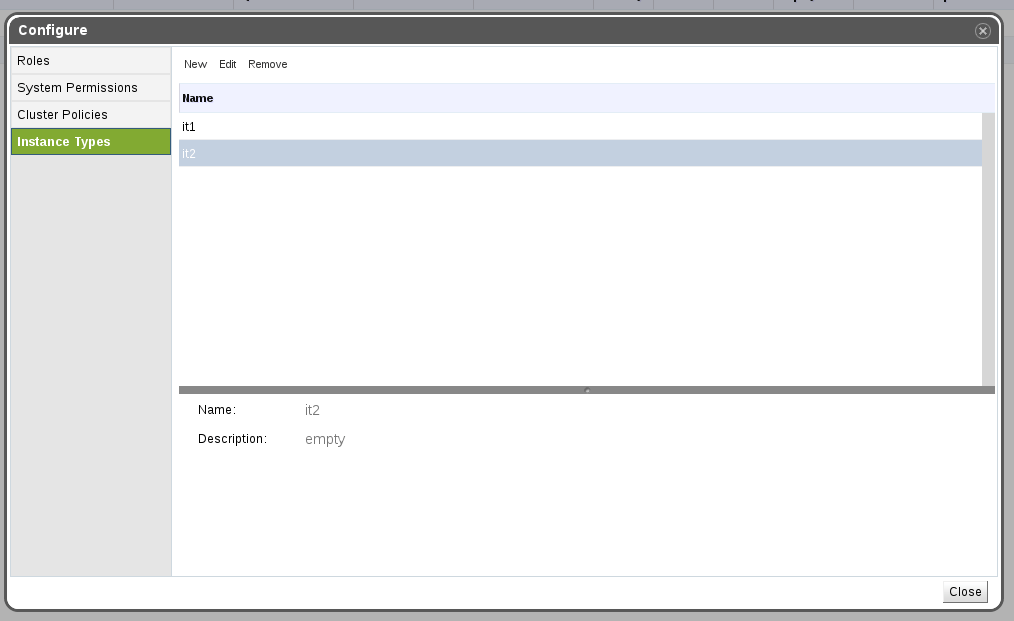Remove the selected instance type
This screenshot has height=621, width=1014.
point(268,64)
